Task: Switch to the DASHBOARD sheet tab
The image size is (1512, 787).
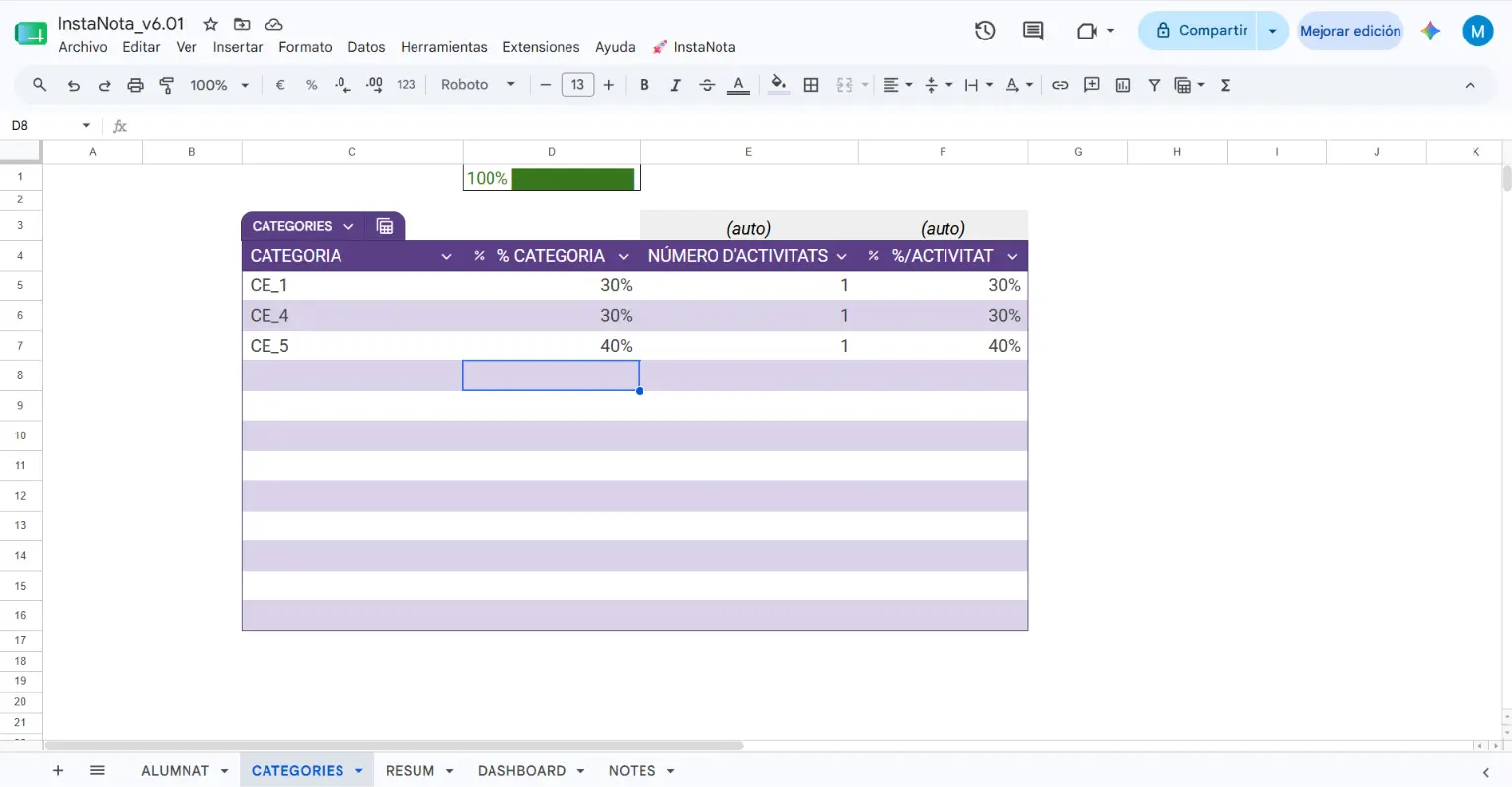Action: click(x=521, y=771)
